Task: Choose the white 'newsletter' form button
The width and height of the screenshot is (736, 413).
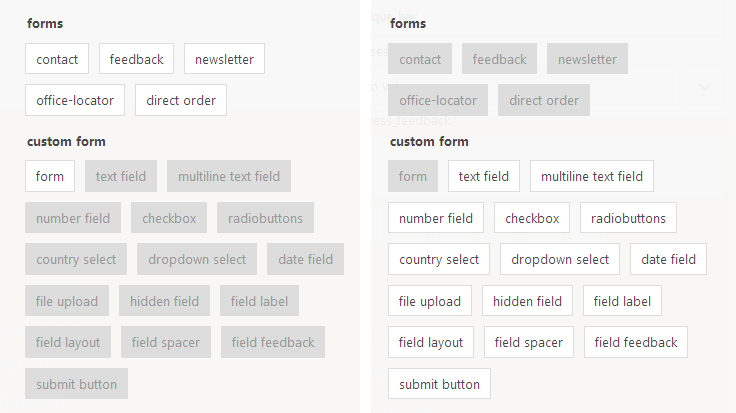Action: pyautogui.click(x=224, y=59)
